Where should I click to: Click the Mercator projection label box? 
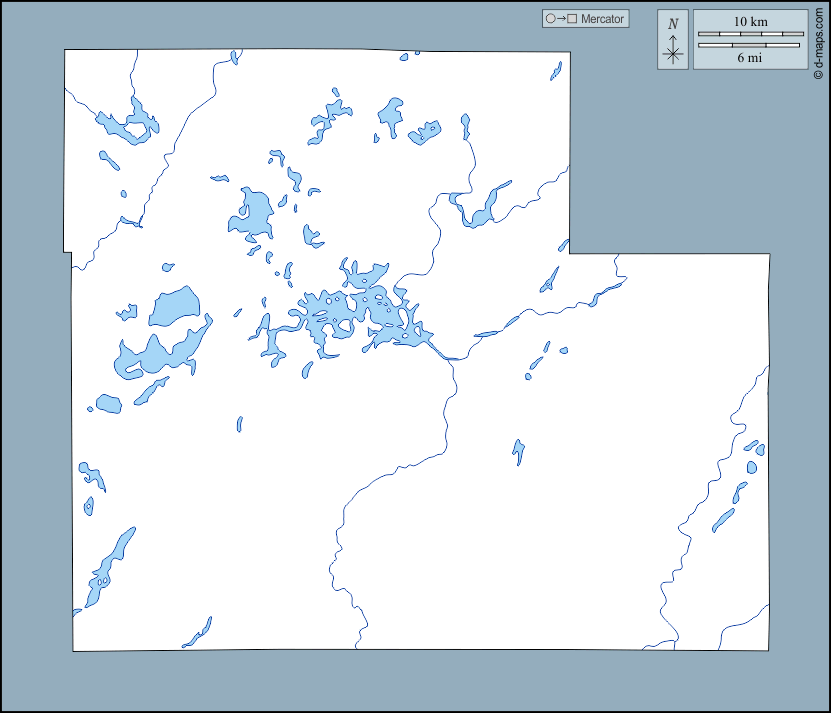[x=585, y=19]
